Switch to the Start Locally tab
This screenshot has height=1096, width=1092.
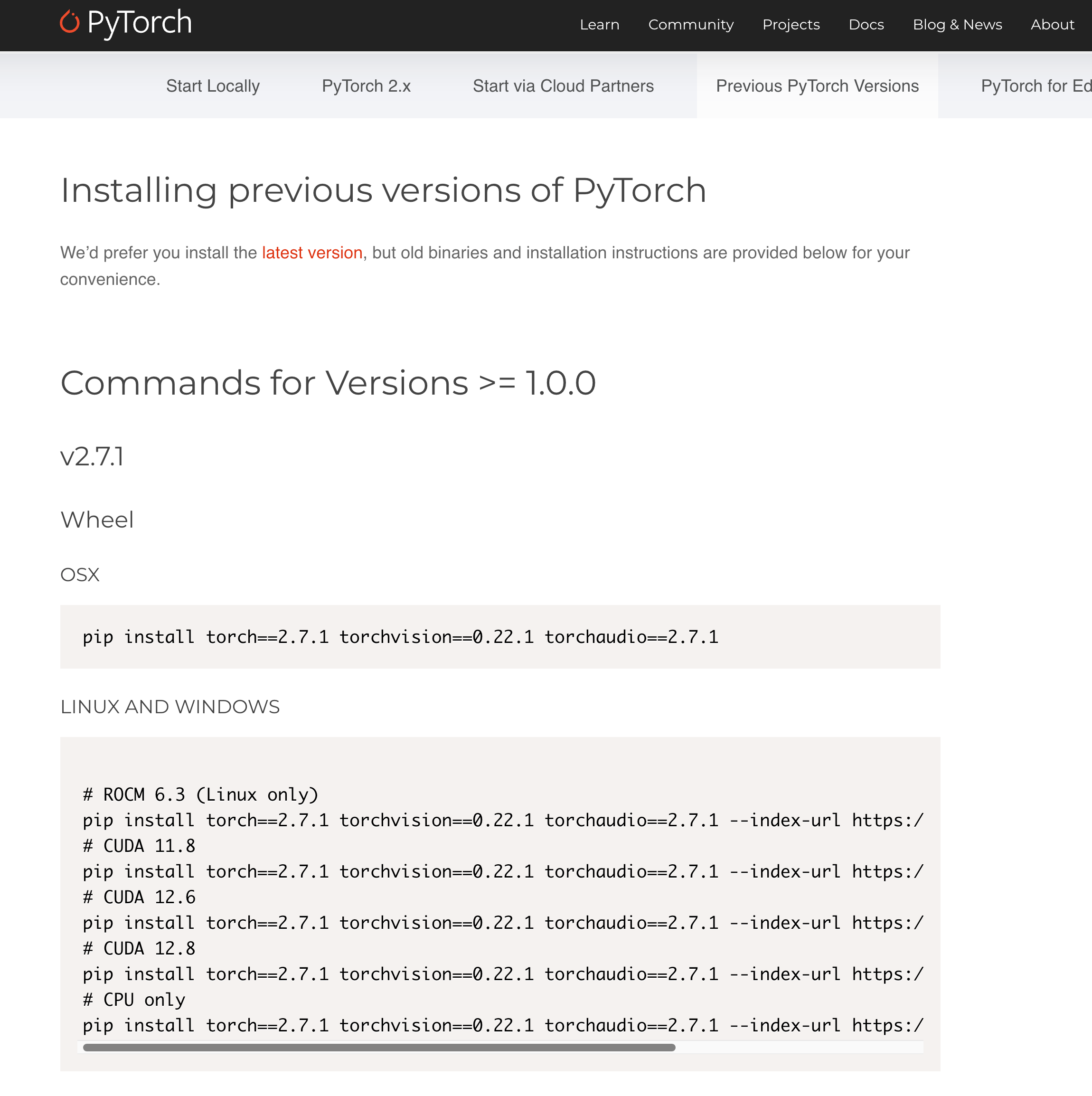point(212,85)
